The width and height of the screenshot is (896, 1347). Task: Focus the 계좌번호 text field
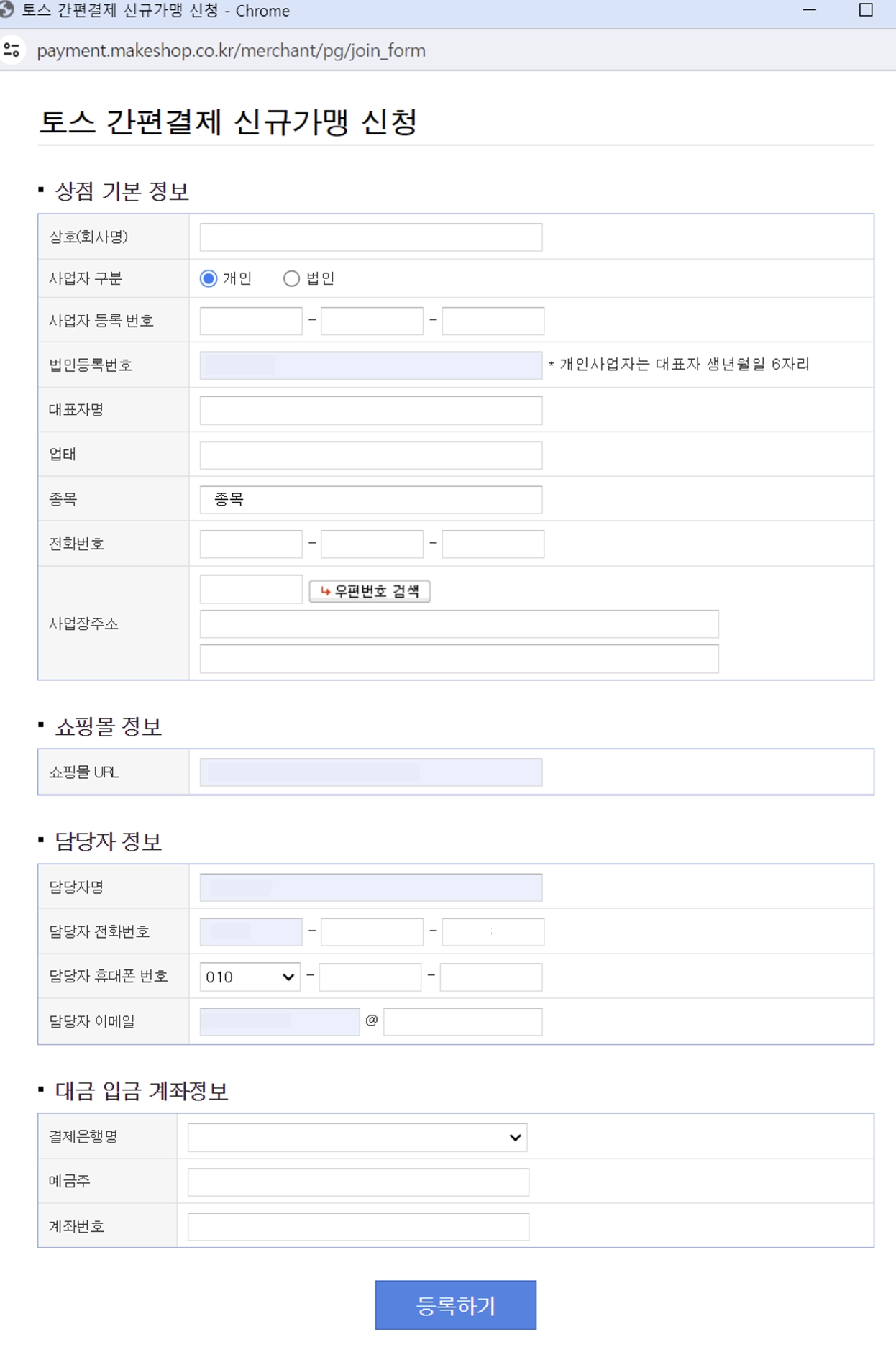pyautogui.click(x=358, y=1227)
